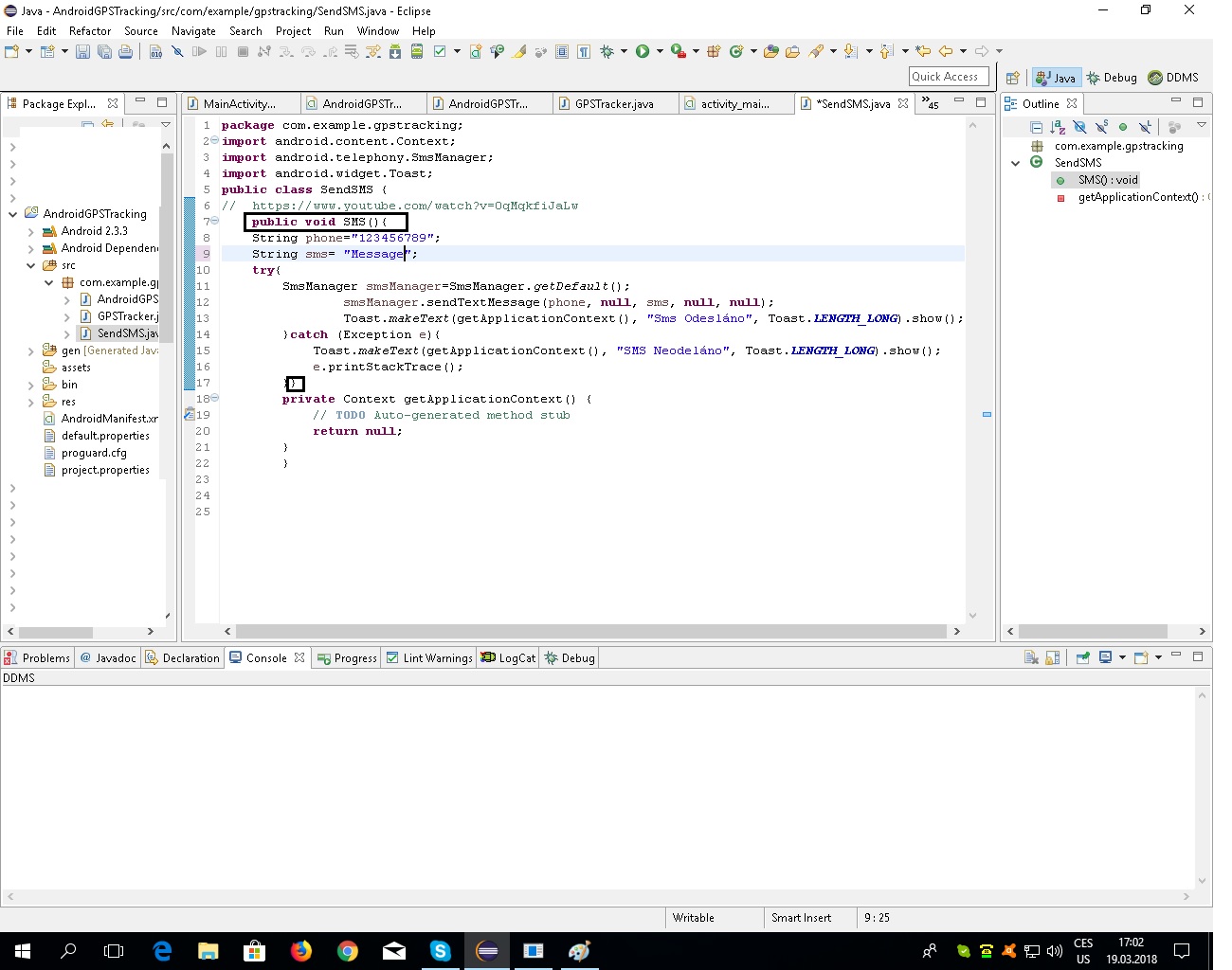Click Collapse All in the Outline panel
This screenshot has height=970, width=1232.
click(1036, 127)
